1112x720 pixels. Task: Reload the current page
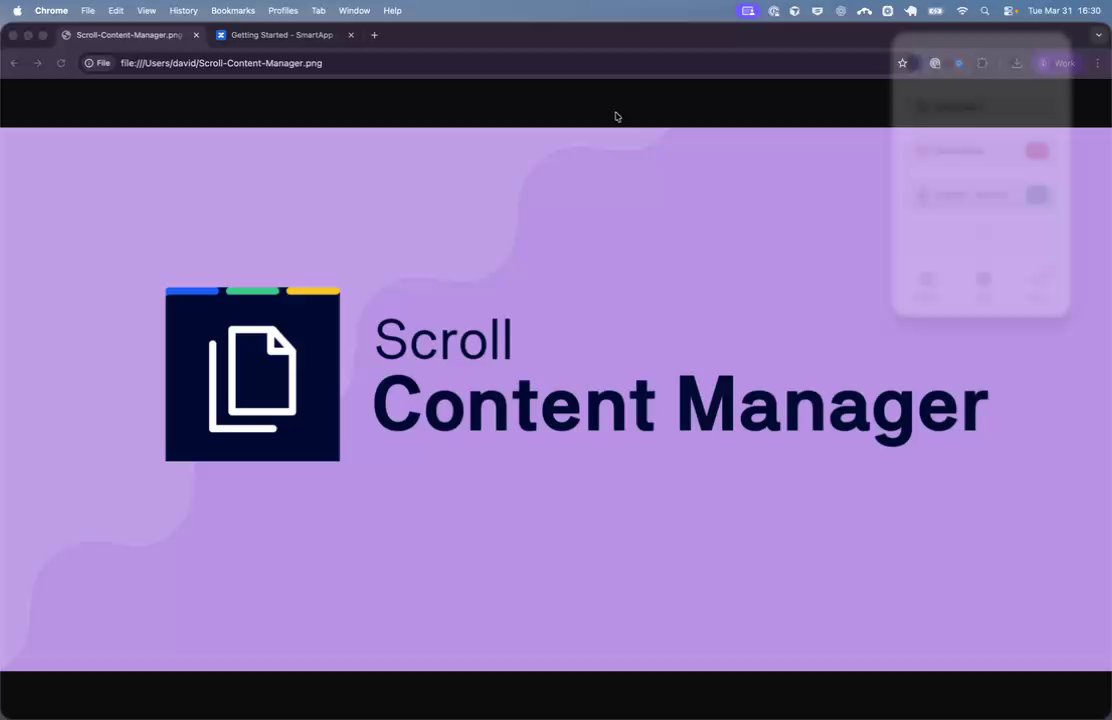(61, 63)
